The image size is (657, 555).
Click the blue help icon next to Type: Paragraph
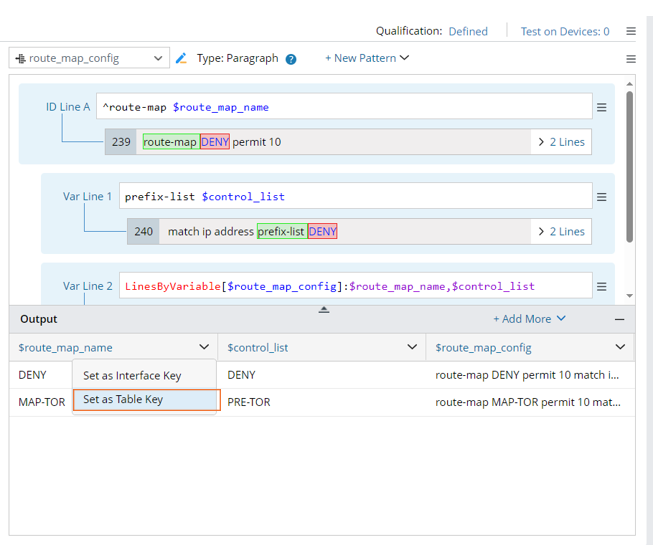(x=291, y=59)
